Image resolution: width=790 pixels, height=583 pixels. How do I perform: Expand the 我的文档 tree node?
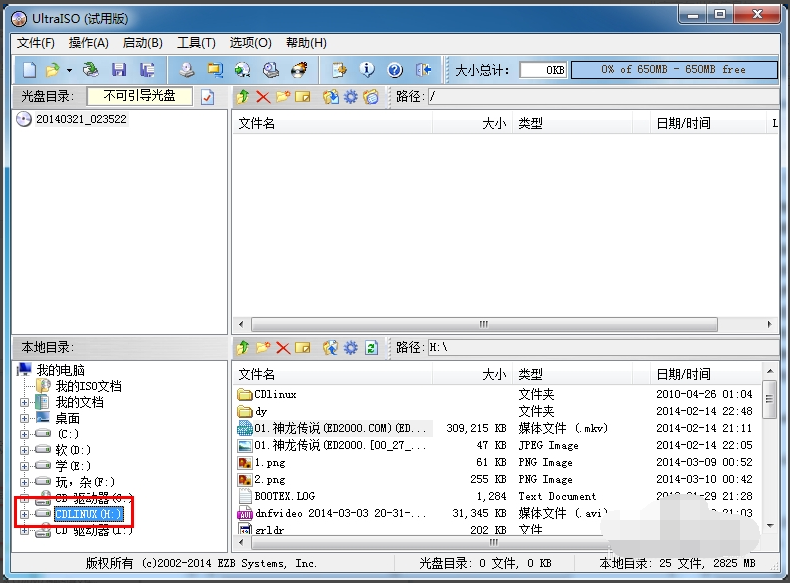[25, 402]
